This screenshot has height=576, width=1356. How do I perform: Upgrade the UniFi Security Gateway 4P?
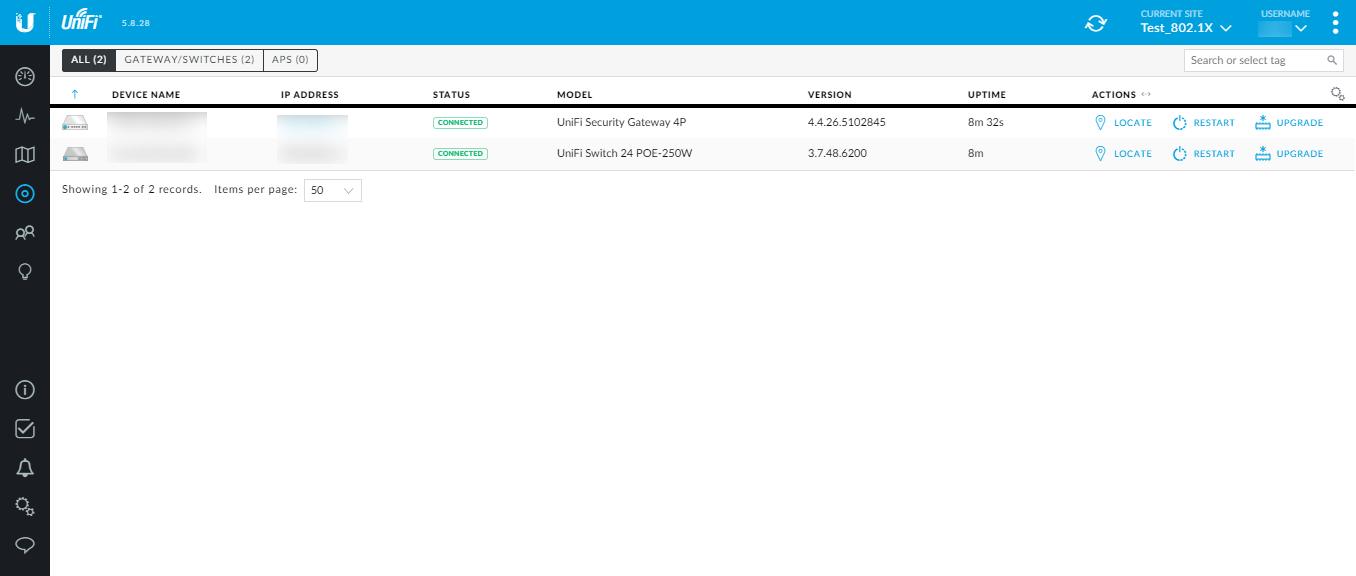tap(1288, 123)
